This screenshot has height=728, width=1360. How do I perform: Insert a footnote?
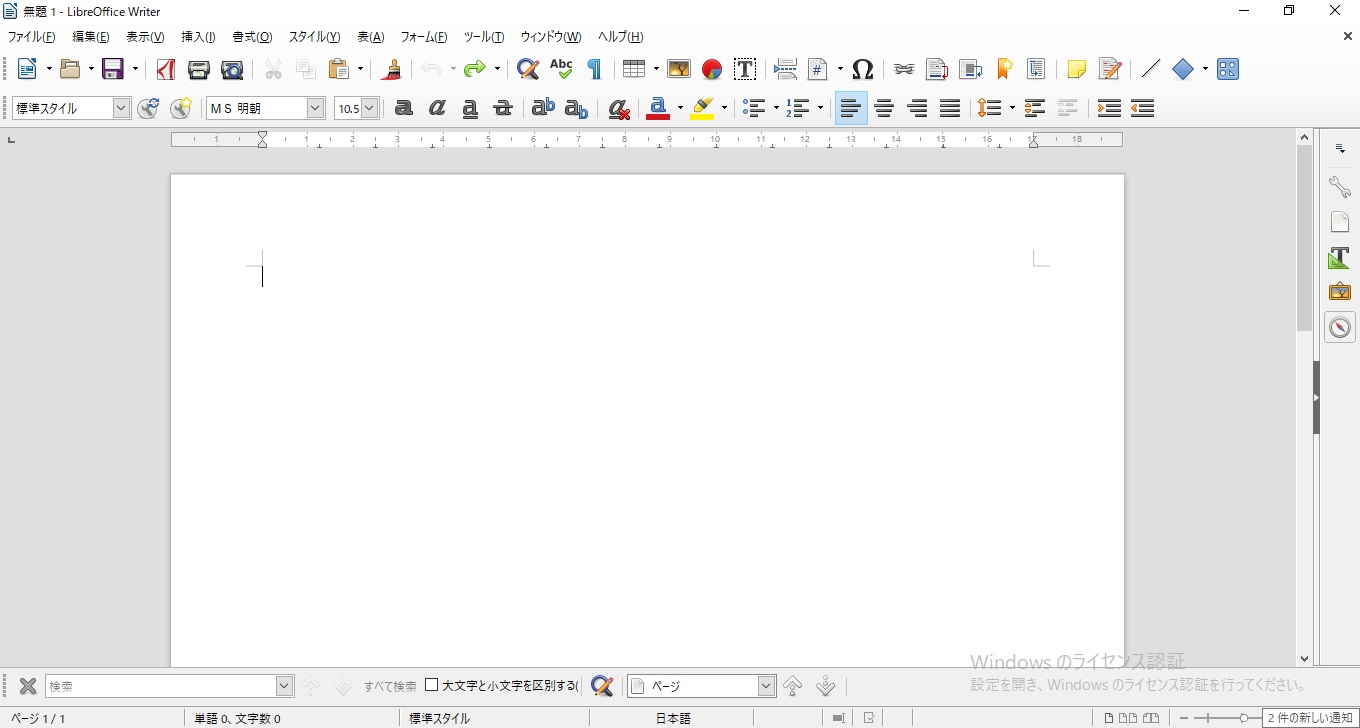pyautogui.click(x=937, y=69)
